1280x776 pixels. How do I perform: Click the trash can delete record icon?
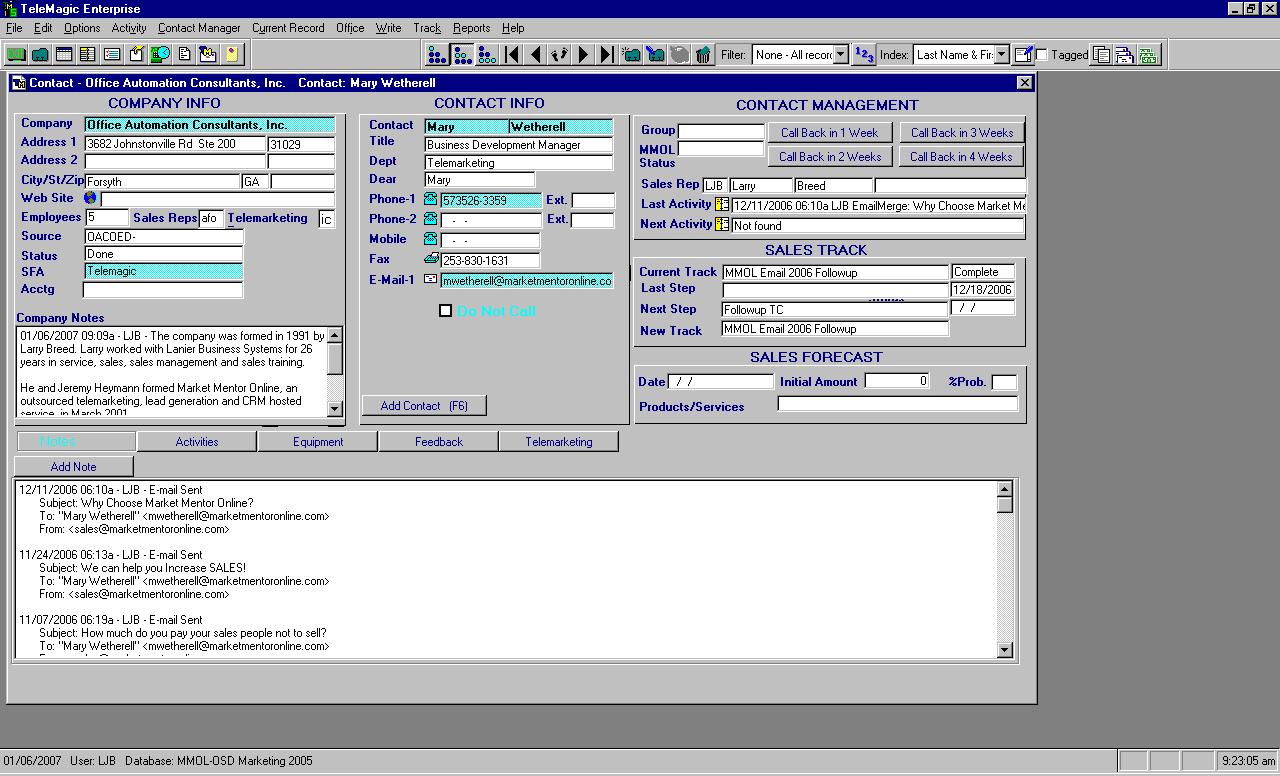point(703,55)
